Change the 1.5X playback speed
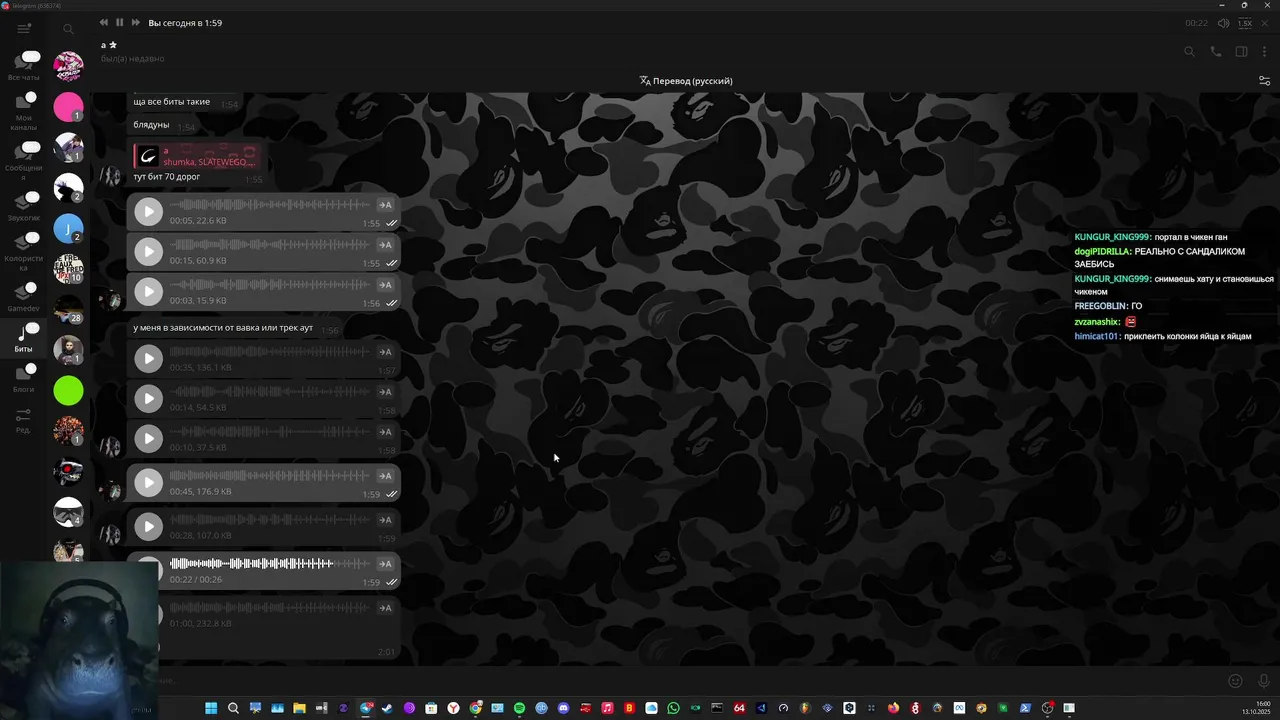This screenshot has width=1280, height=720. (x=1245, y=23)
